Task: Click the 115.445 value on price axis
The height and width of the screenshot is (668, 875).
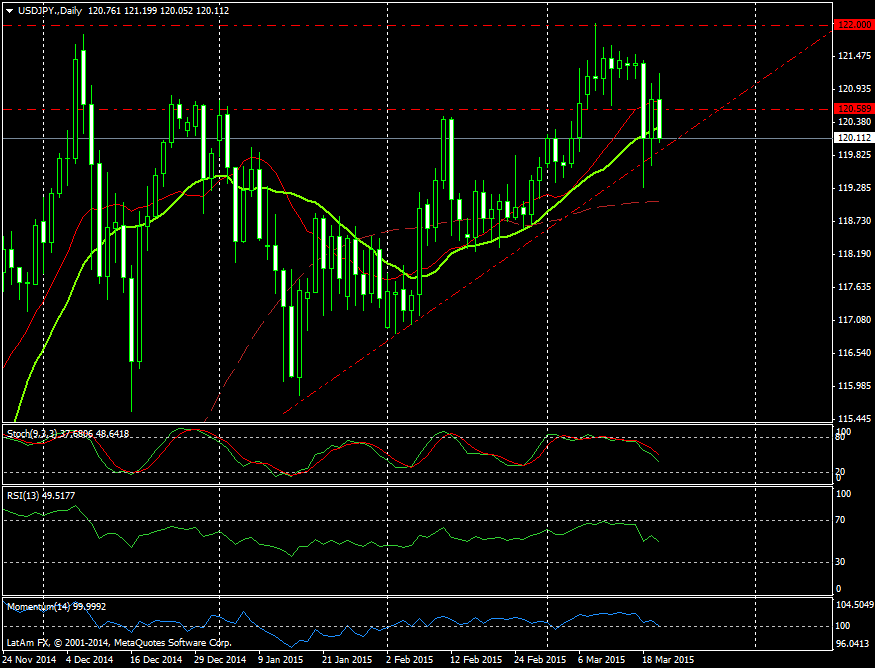Action: [x=851, y=419]
